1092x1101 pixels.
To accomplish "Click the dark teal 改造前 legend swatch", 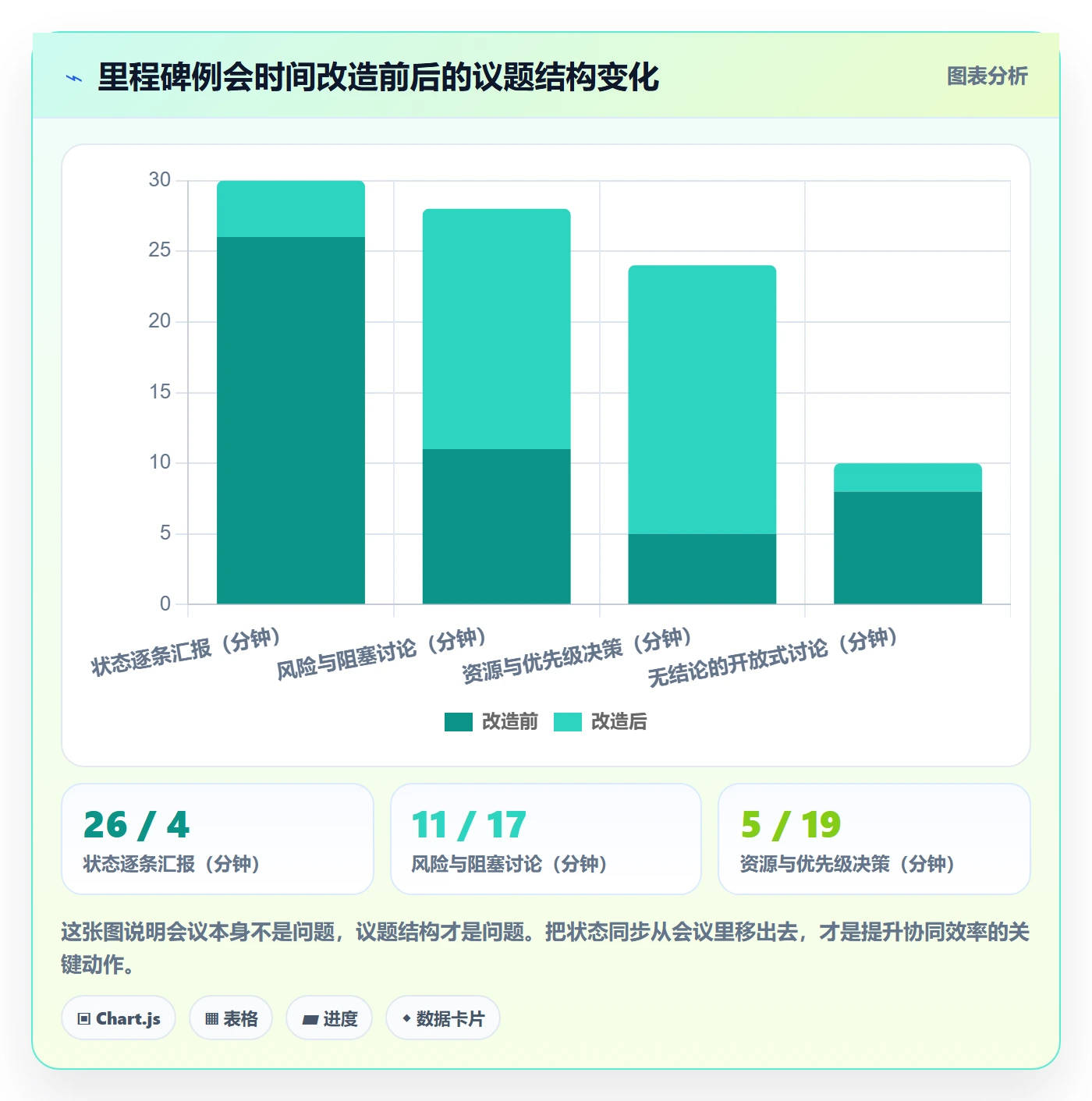I will [x=459, y=722].
